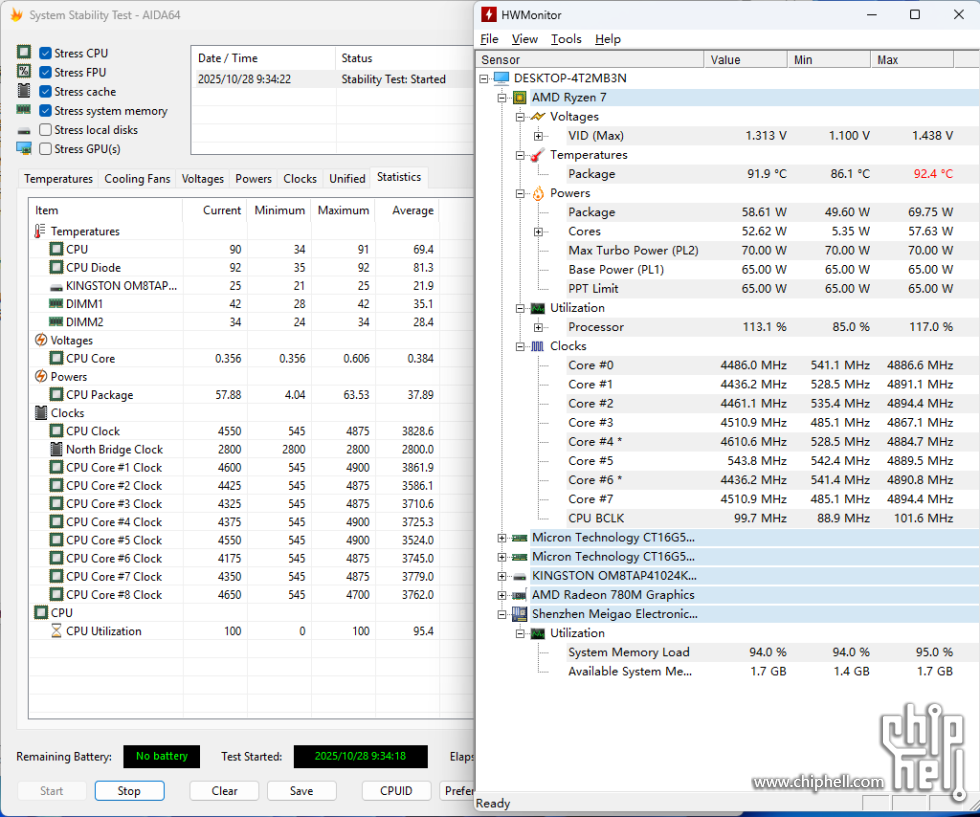Click the Powers flame icon in HWMonitor
980x817 pixels.
538,193
